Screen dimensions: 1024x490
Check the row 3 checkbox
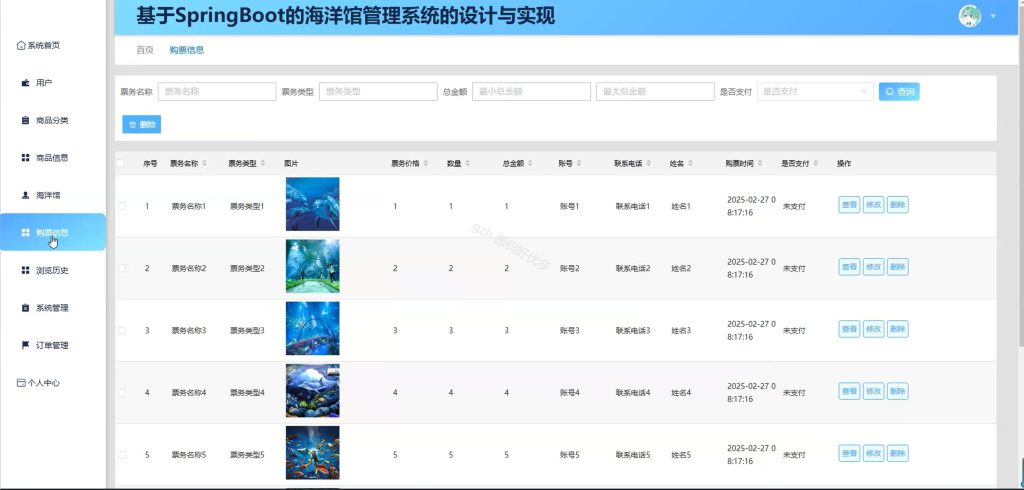coord(121,331)
